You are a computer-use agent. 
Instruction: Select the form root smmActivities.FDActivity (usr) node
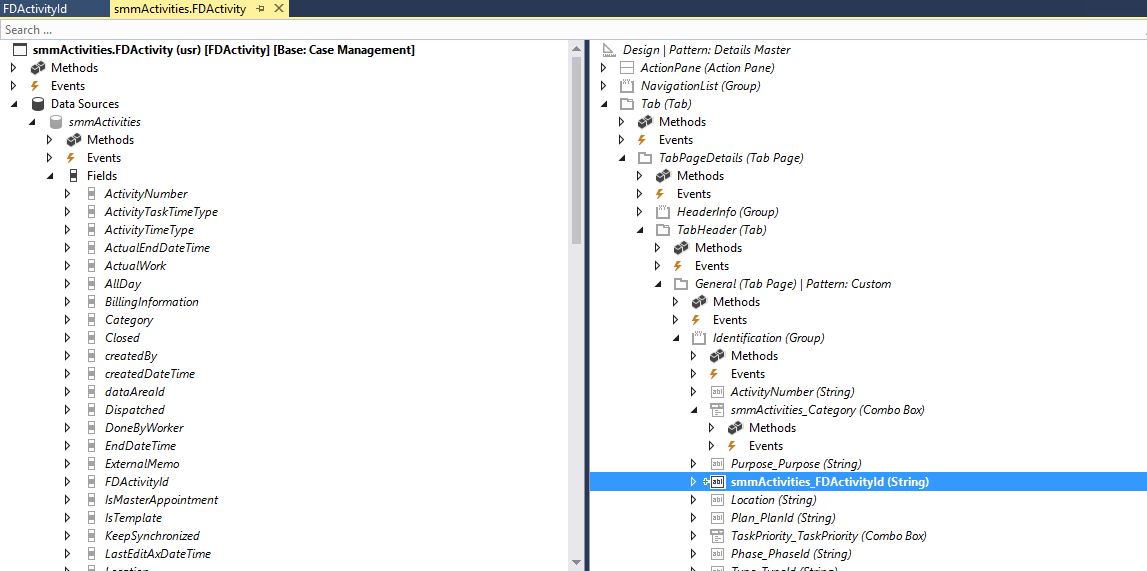223,50
